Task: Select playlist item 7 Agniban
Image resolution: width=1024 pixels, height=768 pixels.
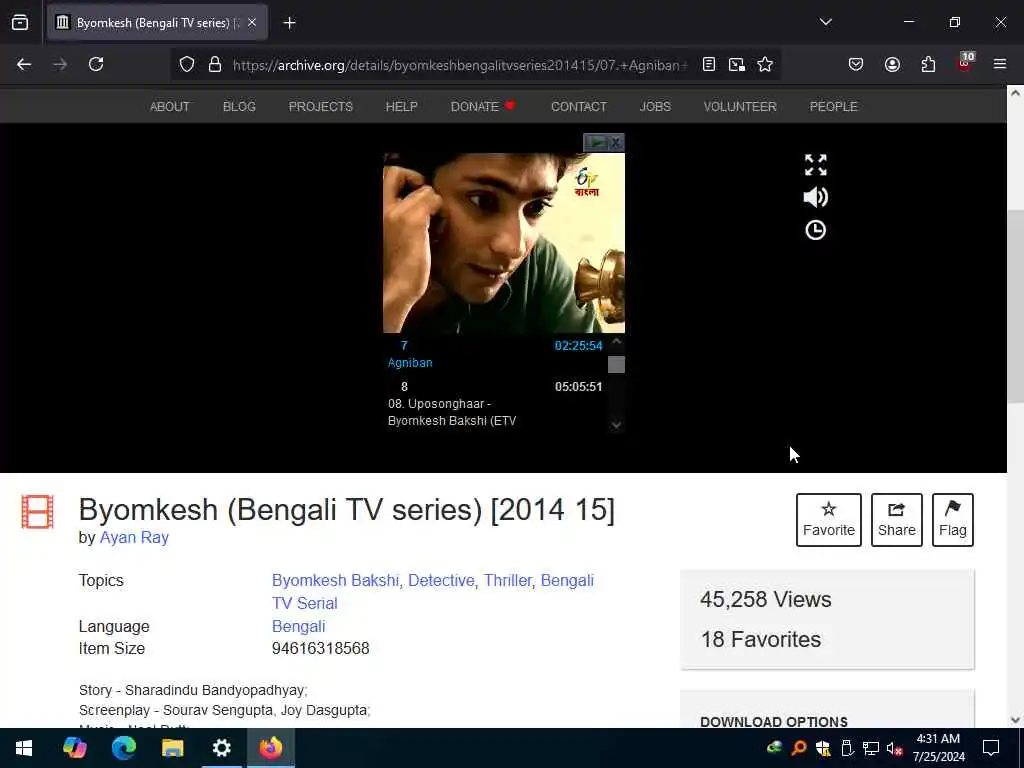Action: (x=495, y=354)
